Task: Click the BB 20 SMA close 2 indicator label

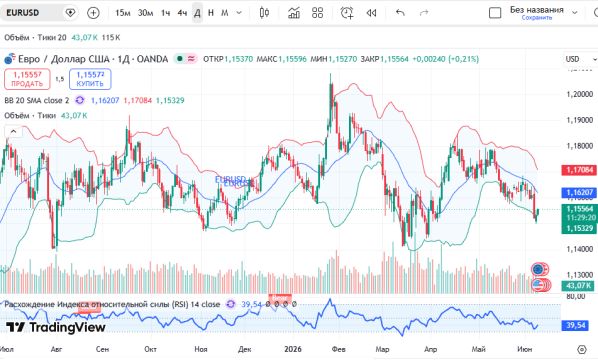Action: (37, 100)
